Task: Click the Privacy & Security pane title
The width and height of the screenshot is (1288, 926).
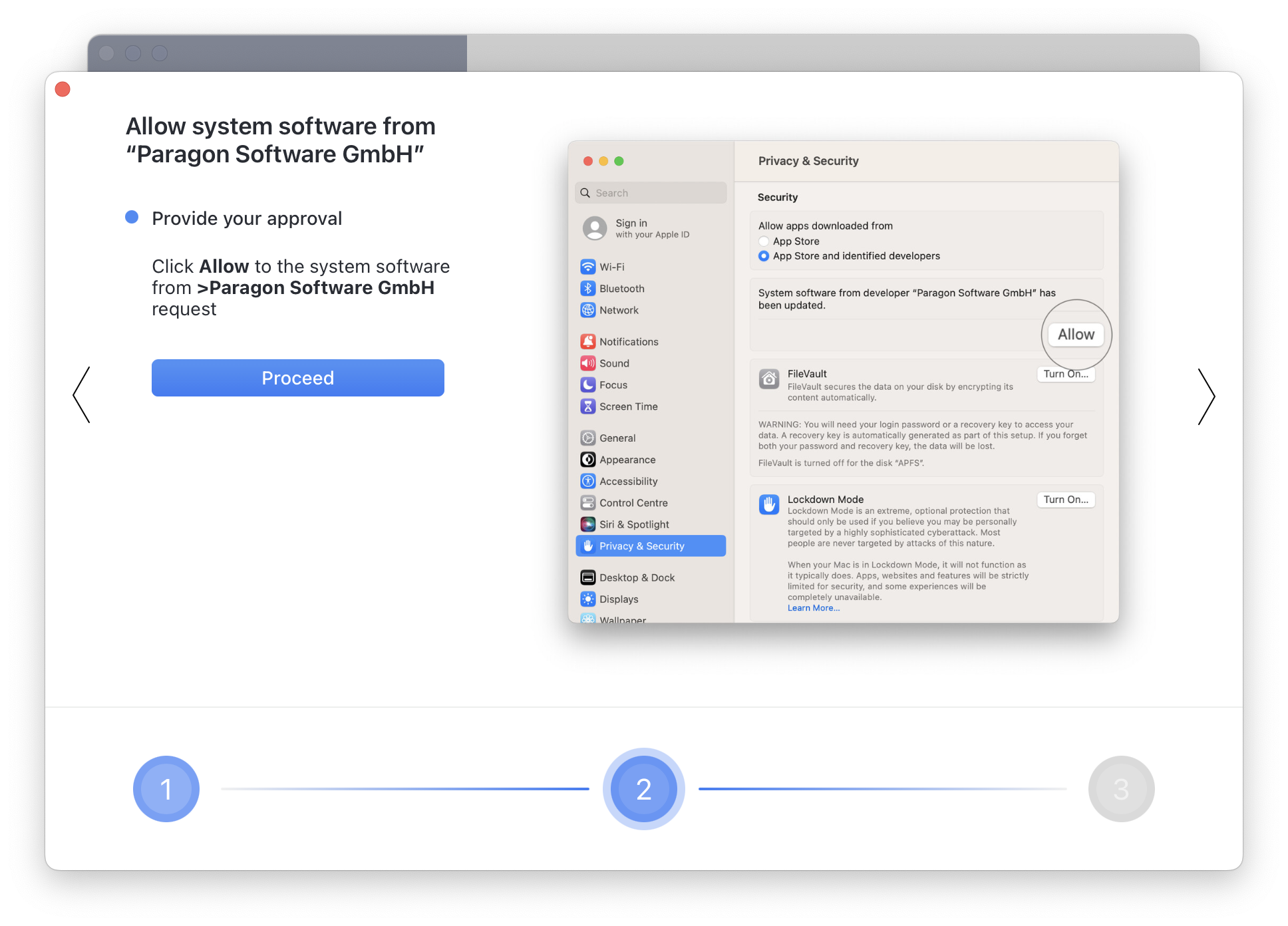Action: click(x=808, y=161)
